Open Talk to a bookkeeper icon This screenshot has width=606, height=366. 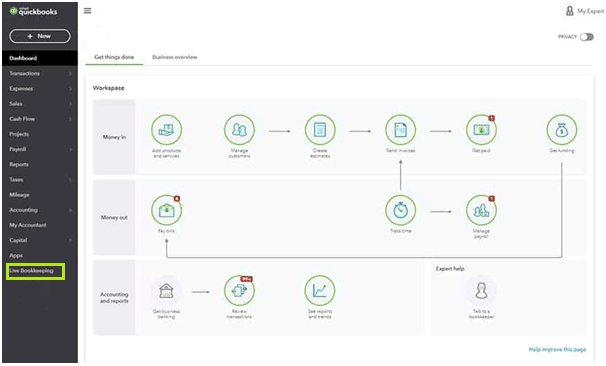481,291
